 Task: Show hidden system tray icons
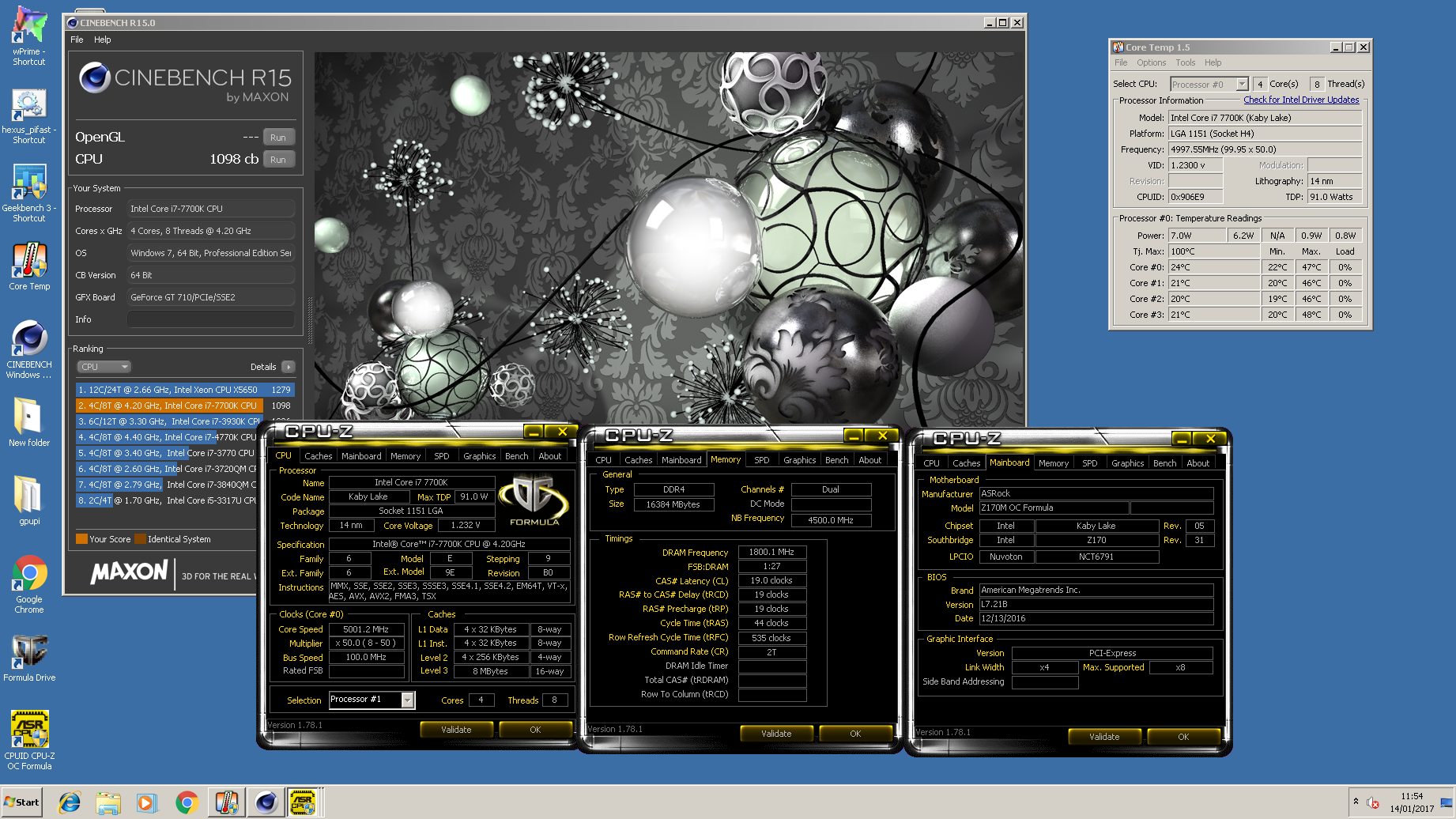click(x=1356, y=802)
